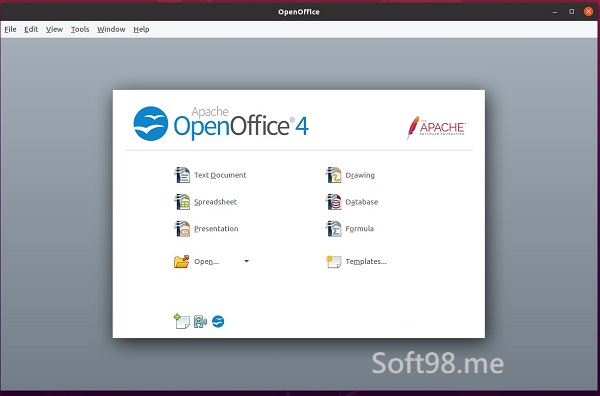Open the View menu
Viewport: 600px width, 396px height.
coord(54,29)
